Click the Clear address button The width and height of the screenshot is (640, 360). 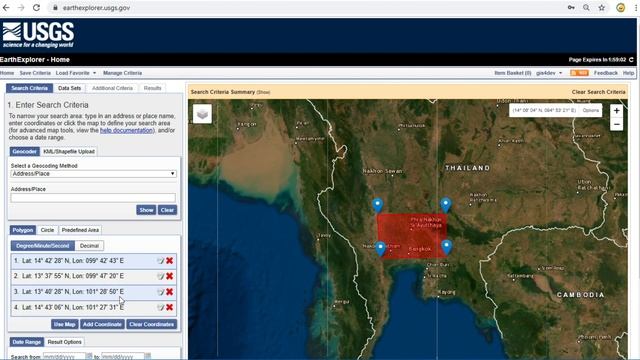coord(167,210)
